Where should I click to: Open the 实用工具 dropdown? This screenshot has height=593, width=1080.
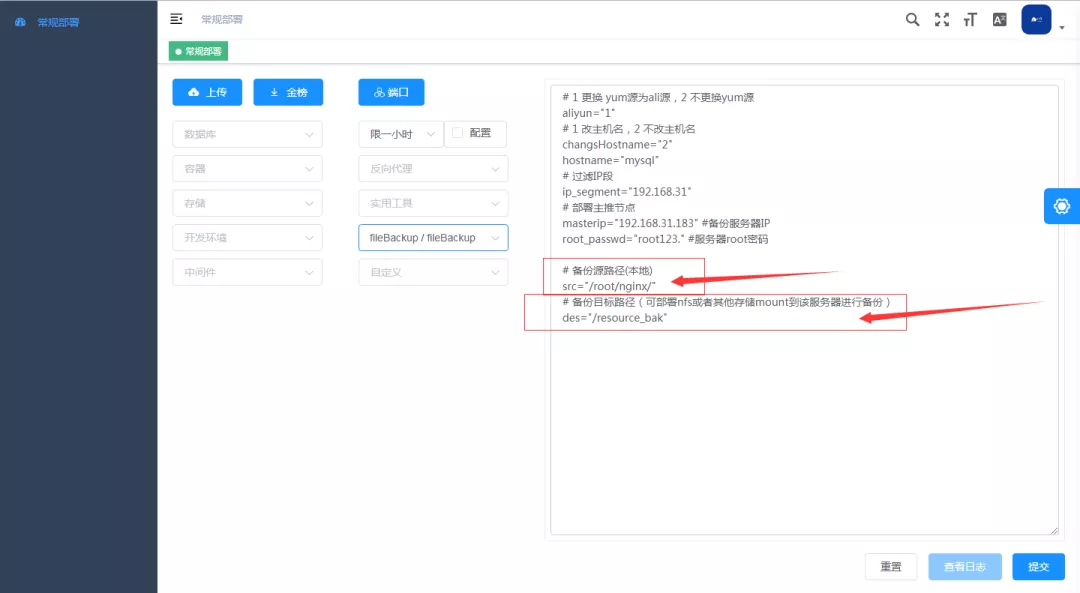[x=433, y=203]
